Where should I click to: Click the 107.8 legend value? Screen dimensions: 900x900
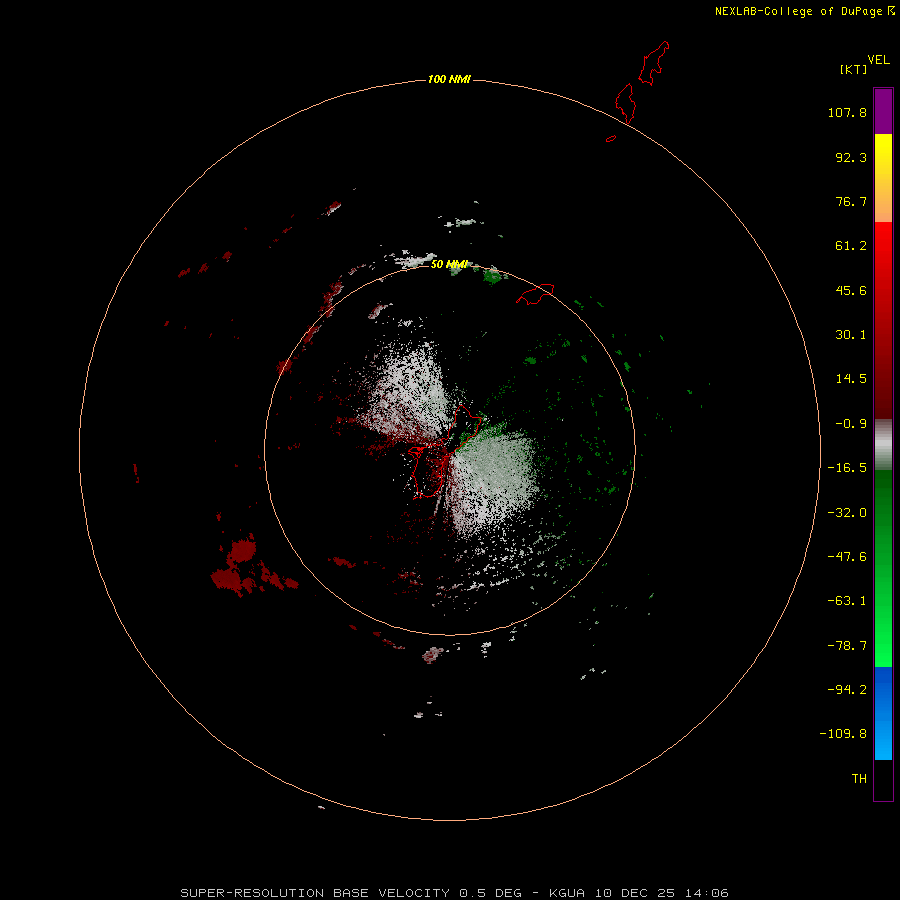pos(847,112)
